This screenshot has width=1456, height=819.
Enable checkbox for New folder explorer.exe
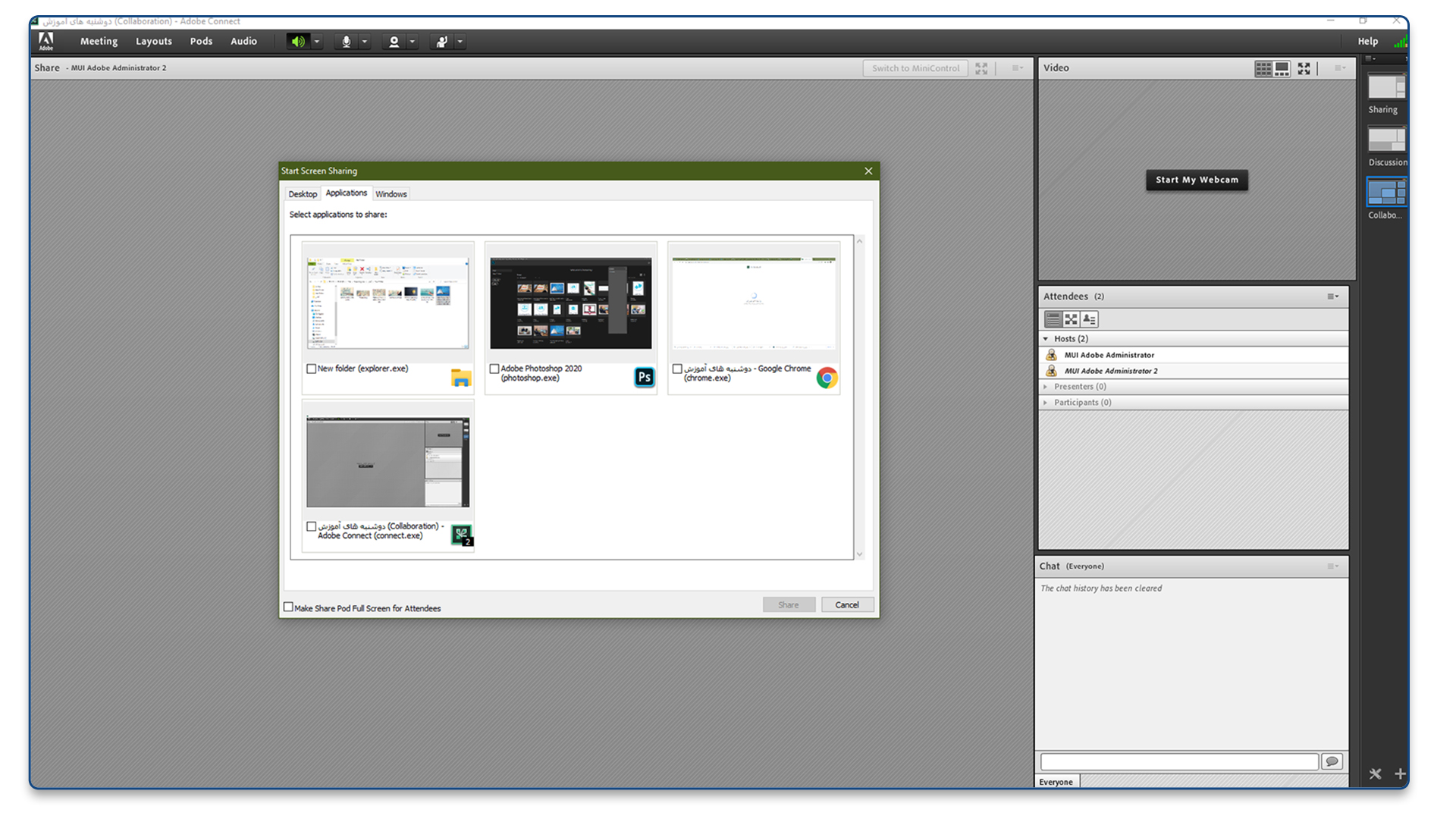pyautogui.click(x=310, y=369)
